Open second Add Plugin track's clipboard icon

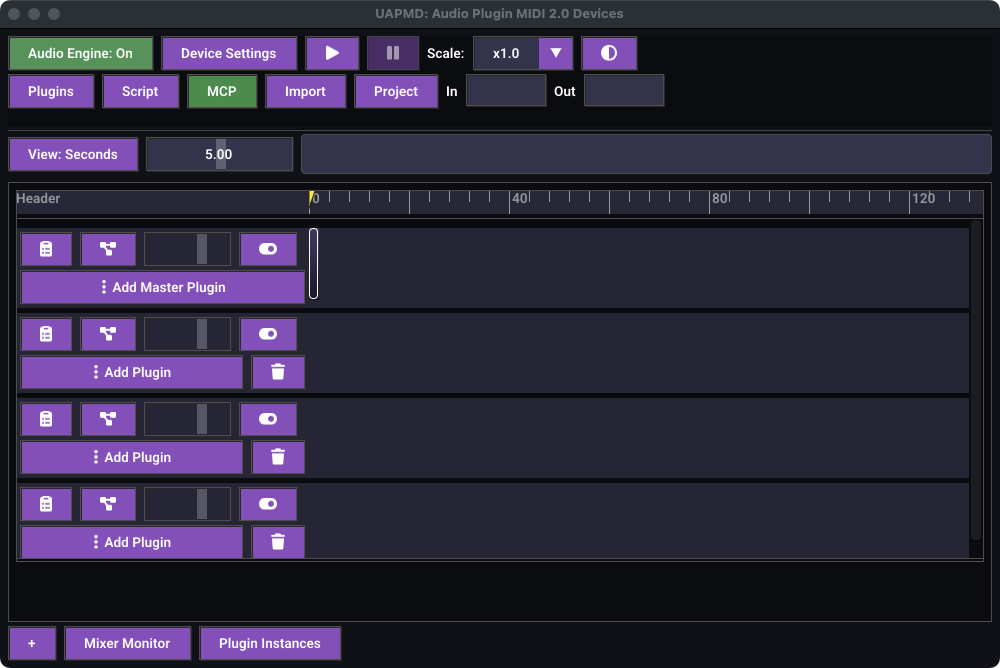tap(46, 419)
